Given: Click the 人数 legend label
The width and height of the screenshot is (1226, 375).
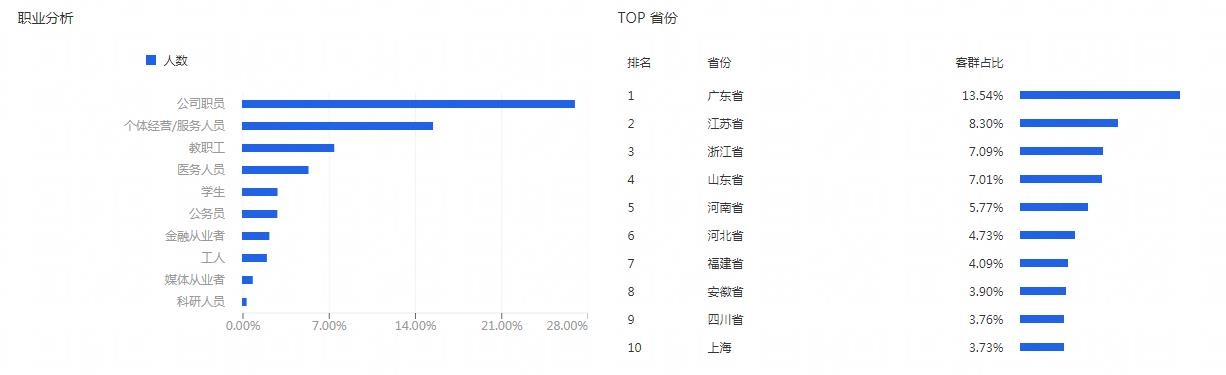Looking at the screenshot, I should (176, 60).
